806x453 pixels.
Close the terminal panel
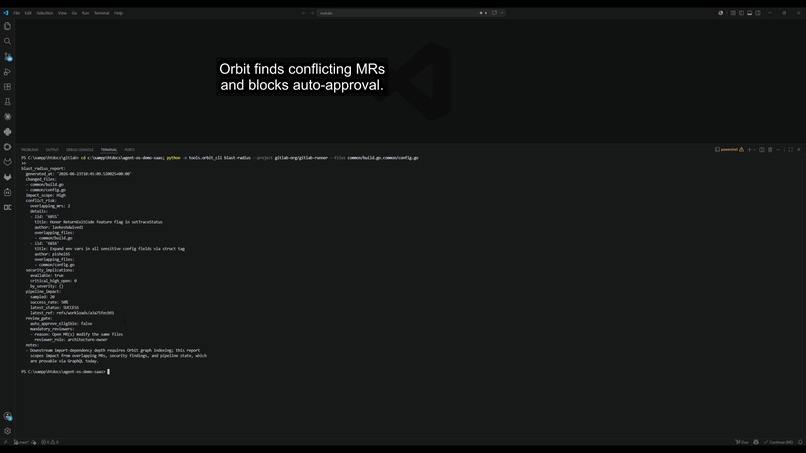point(798,150)
